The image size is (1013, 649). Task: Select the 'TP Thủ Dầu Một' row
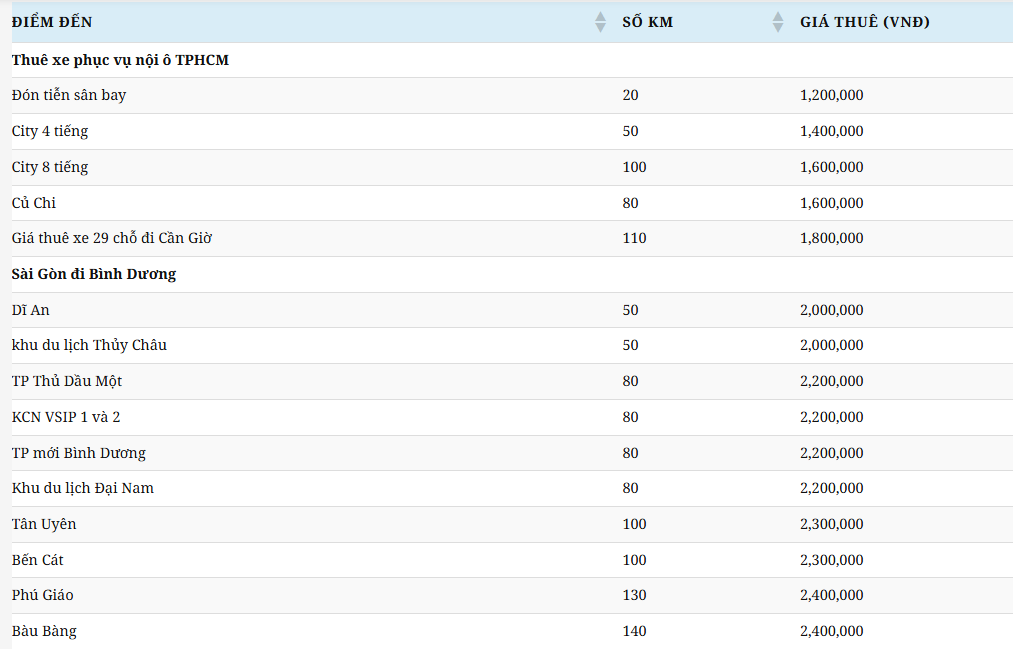click(67, 381)
